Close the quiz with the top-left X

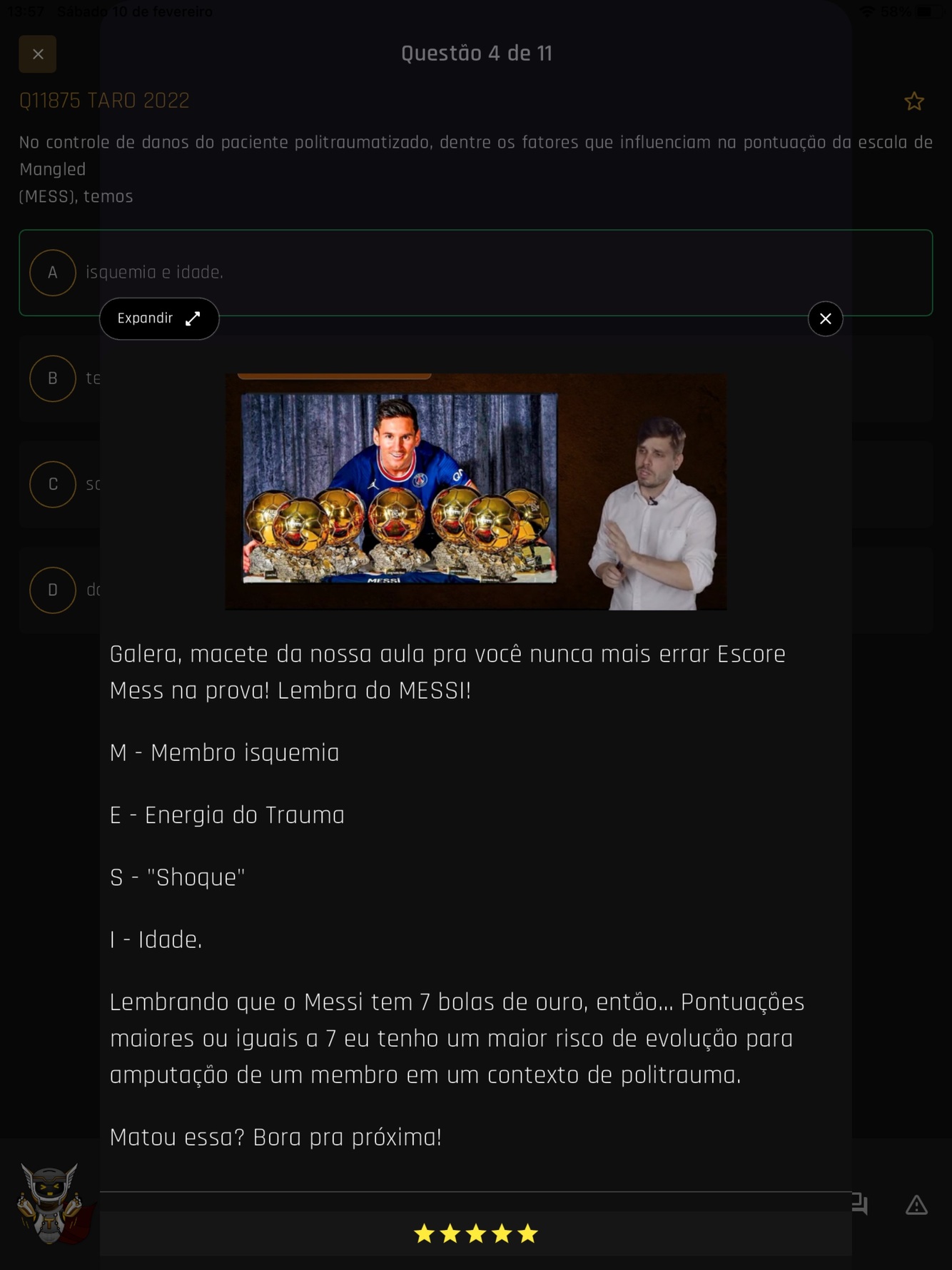click(x=38, y=54)
